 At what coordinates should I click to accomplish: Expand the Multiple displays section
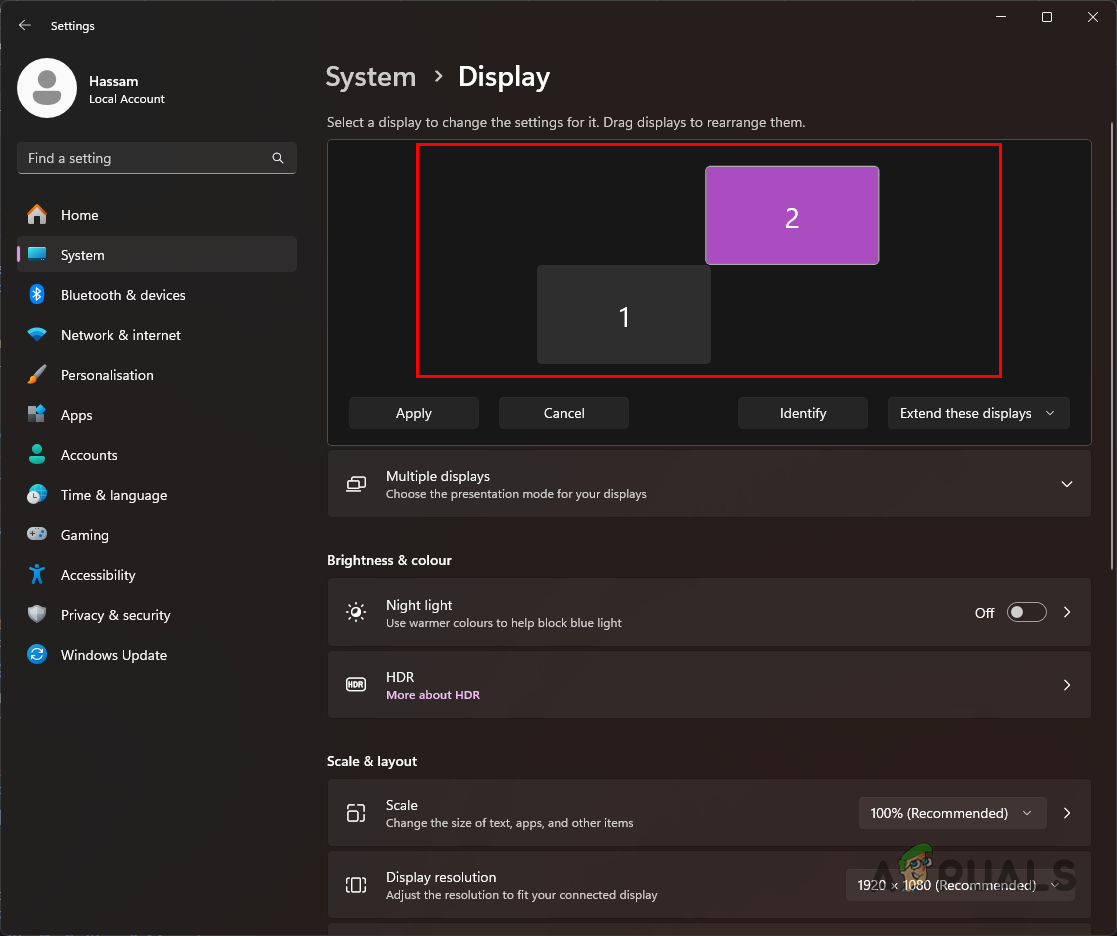point(1066,484)
